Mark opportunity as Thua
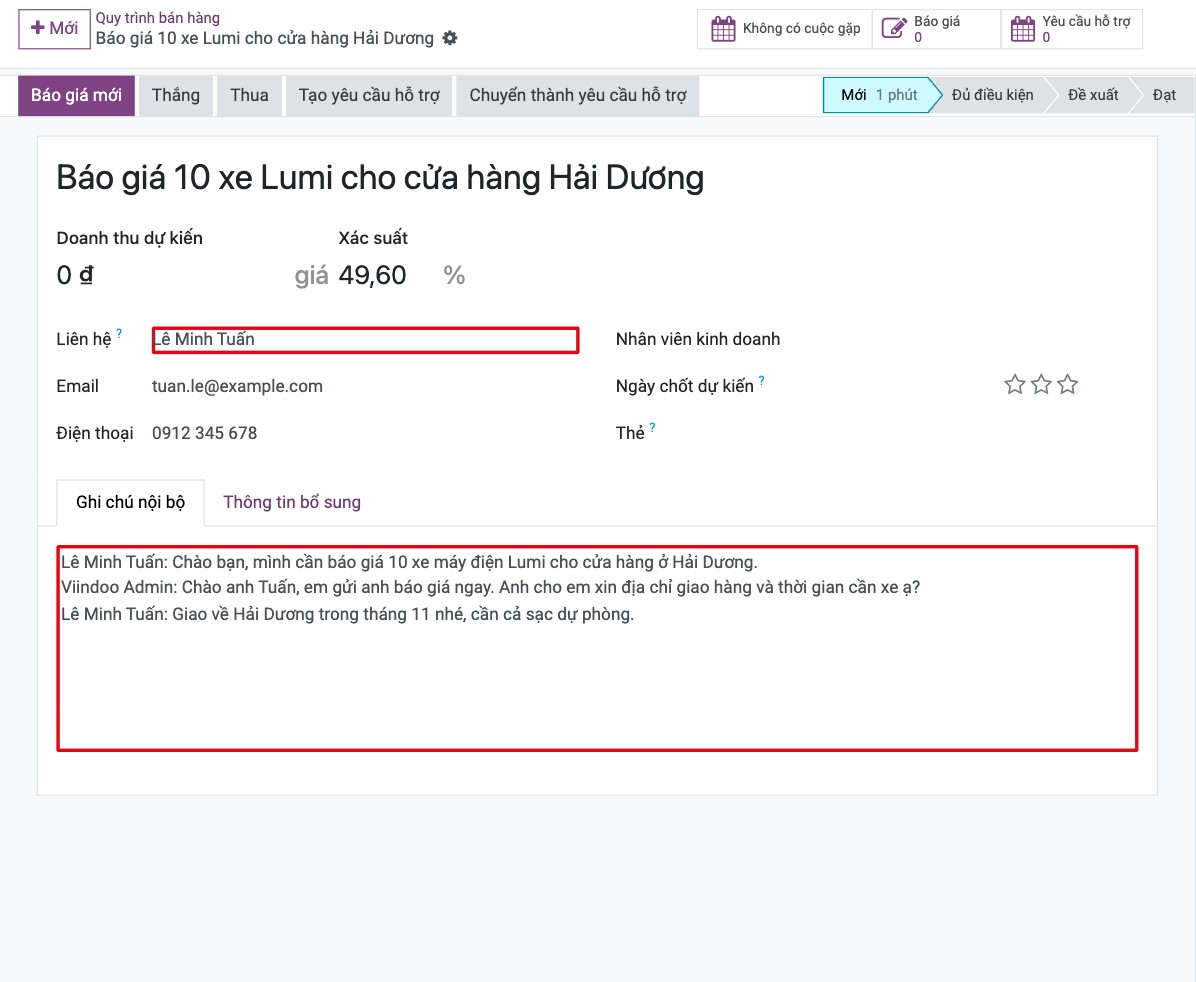This screenshot has height=982, width=1196. click(249, 95)
